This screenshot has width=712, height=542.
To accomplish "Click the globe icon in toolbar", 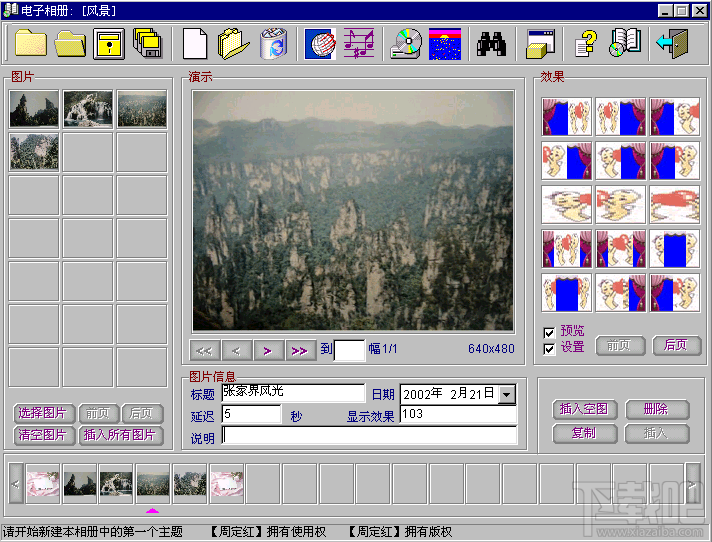I will pos(321,44).
